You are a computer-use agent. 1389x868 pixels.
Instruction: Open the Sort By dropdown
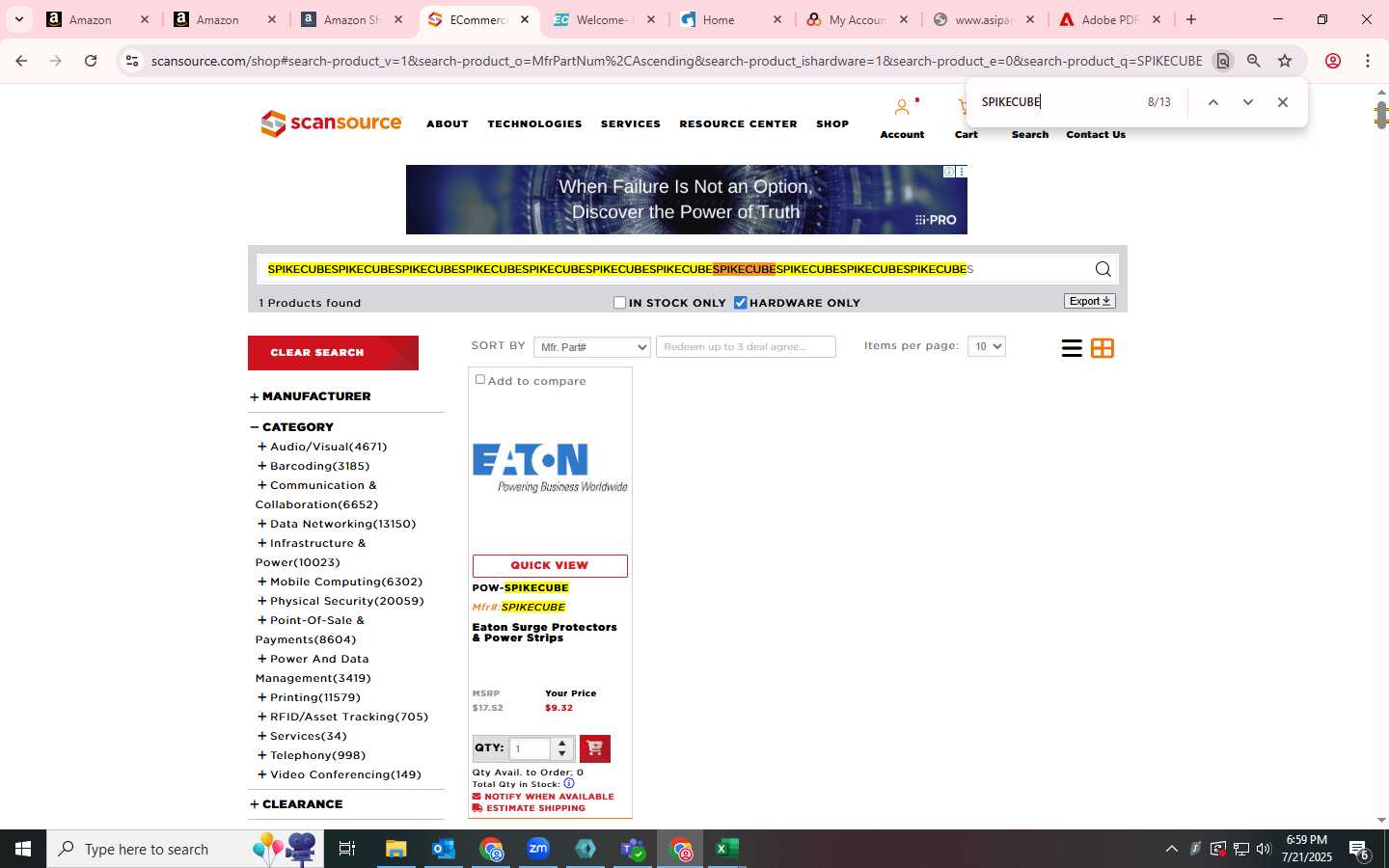(x=592, y=347)
